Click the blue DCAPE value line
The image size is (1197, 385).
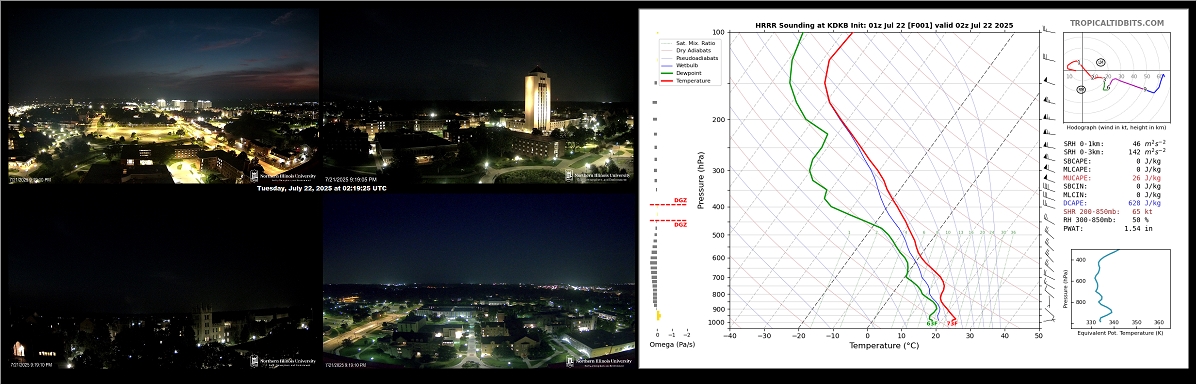coord(1099,202)
